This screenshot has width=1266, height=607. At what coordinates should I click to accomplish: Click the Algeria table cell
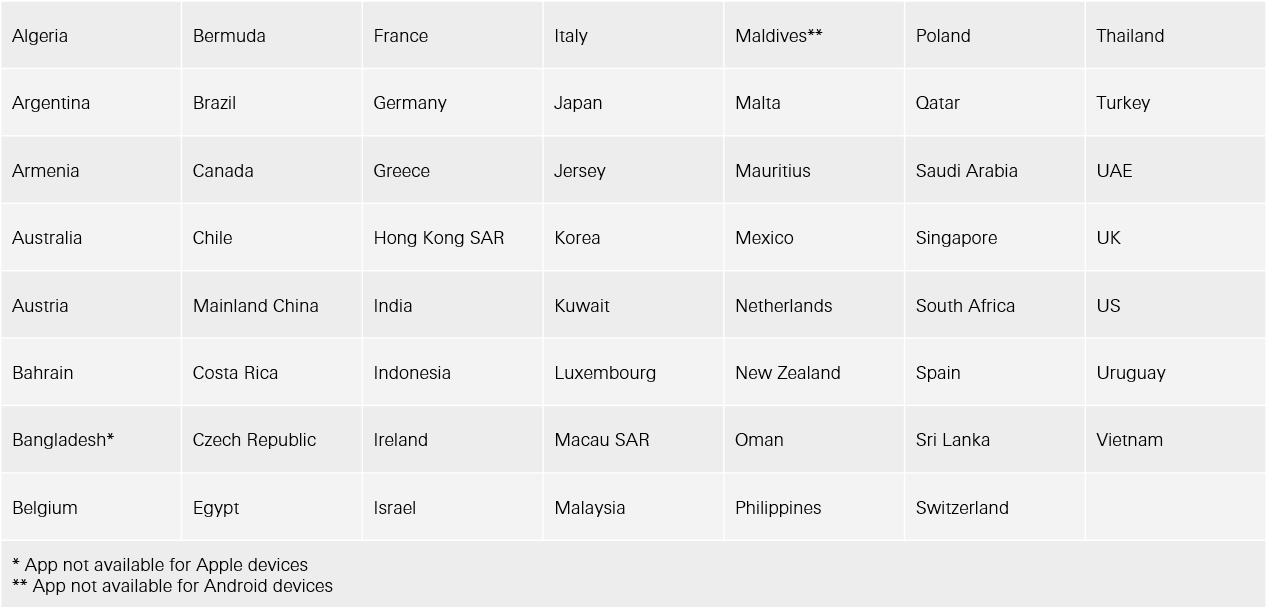click(x=40, y=36)
